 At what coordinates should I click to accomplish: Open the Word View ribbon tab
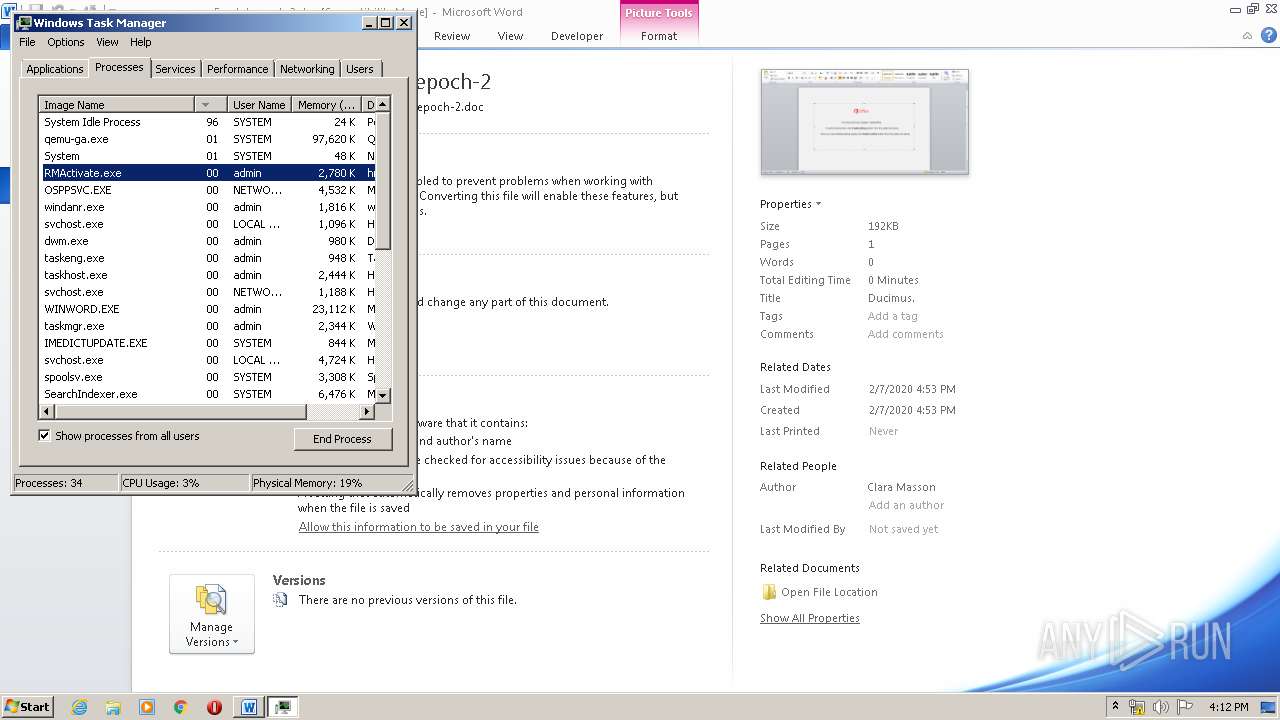pyautogui.click(x=510, y=36)
